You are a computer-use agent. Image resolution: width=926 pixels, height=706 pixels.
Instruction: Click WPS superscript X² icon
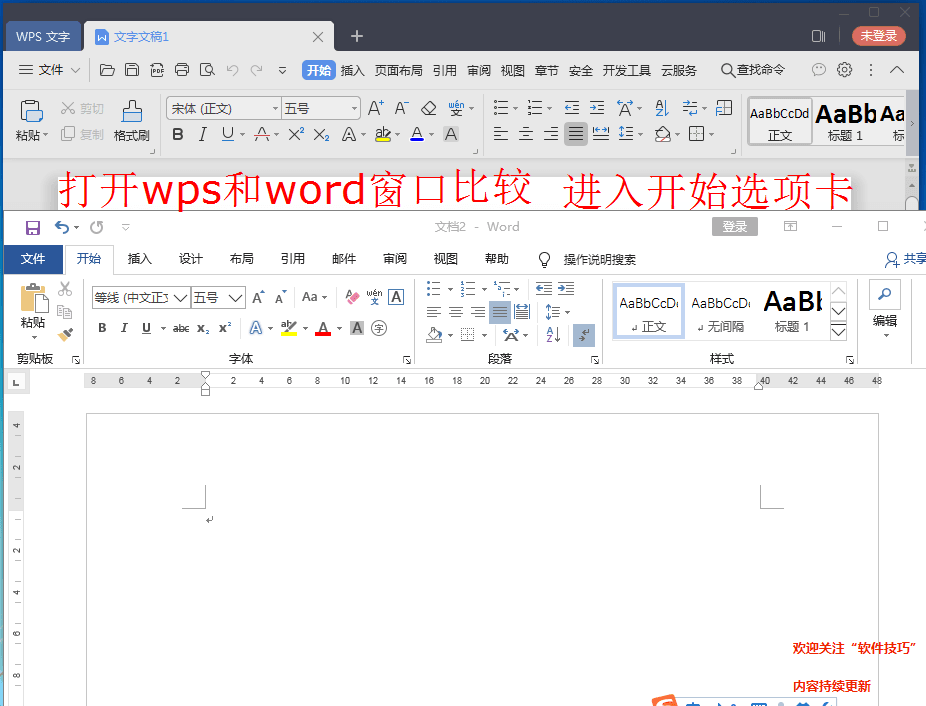pyautogui.click(x=296, y=135)
